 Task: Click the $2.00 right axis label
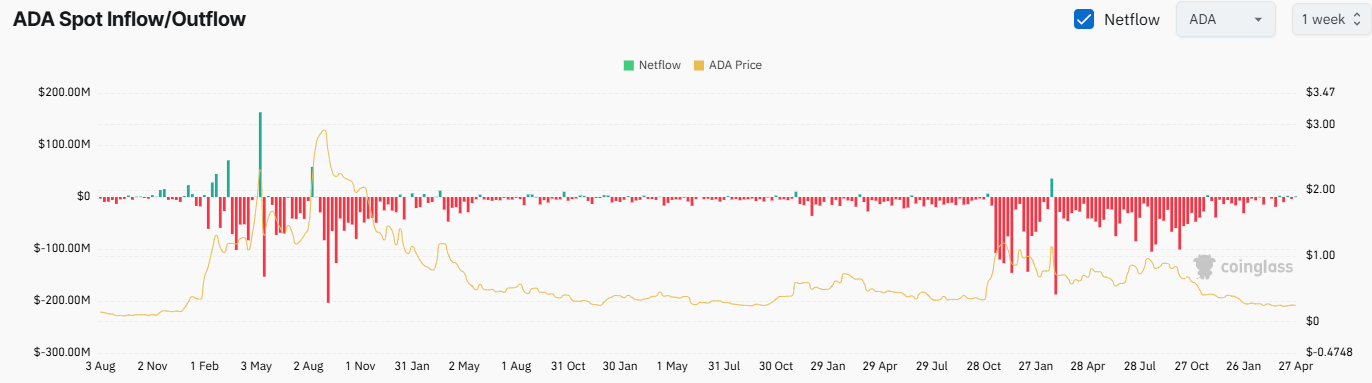[x=1321, y=190]
